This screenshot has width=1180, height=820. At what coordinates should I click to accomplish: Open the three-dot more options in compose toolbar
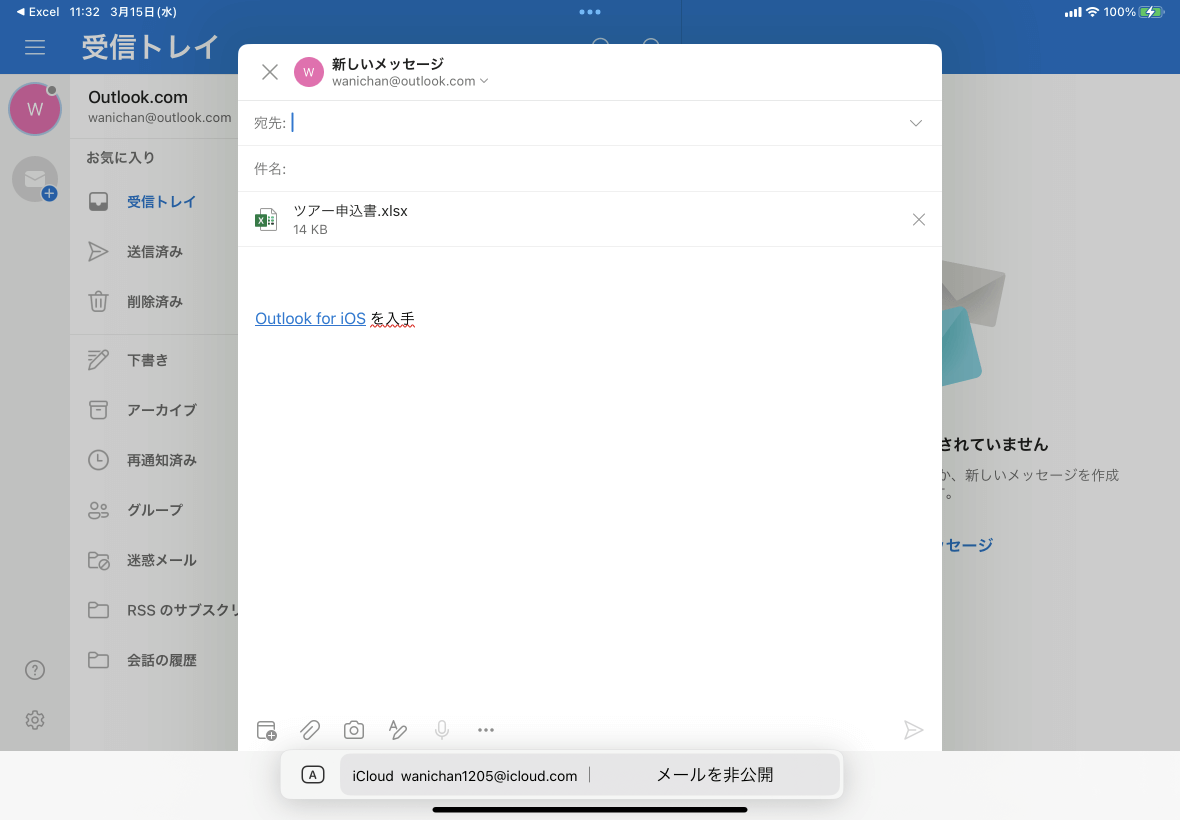click(x=486, y=730)
